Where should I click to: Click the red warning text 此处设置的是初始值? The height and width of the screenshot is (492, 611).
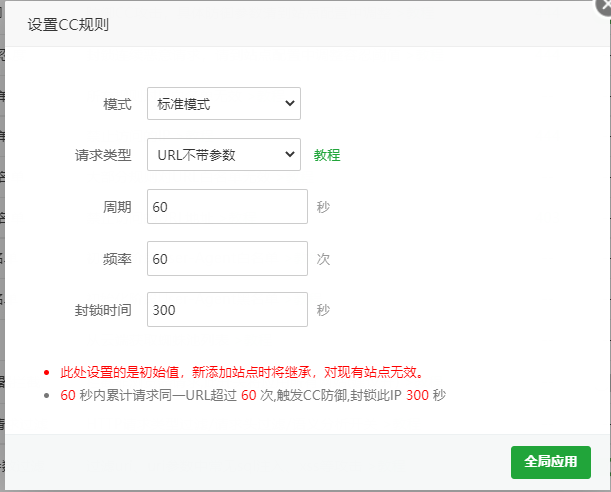(242, 372)
